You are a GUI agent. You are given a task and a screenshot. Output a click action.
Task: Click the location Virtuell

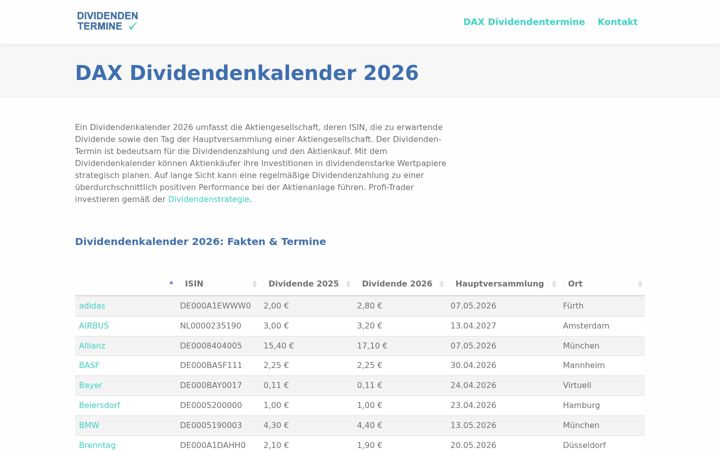577,385
